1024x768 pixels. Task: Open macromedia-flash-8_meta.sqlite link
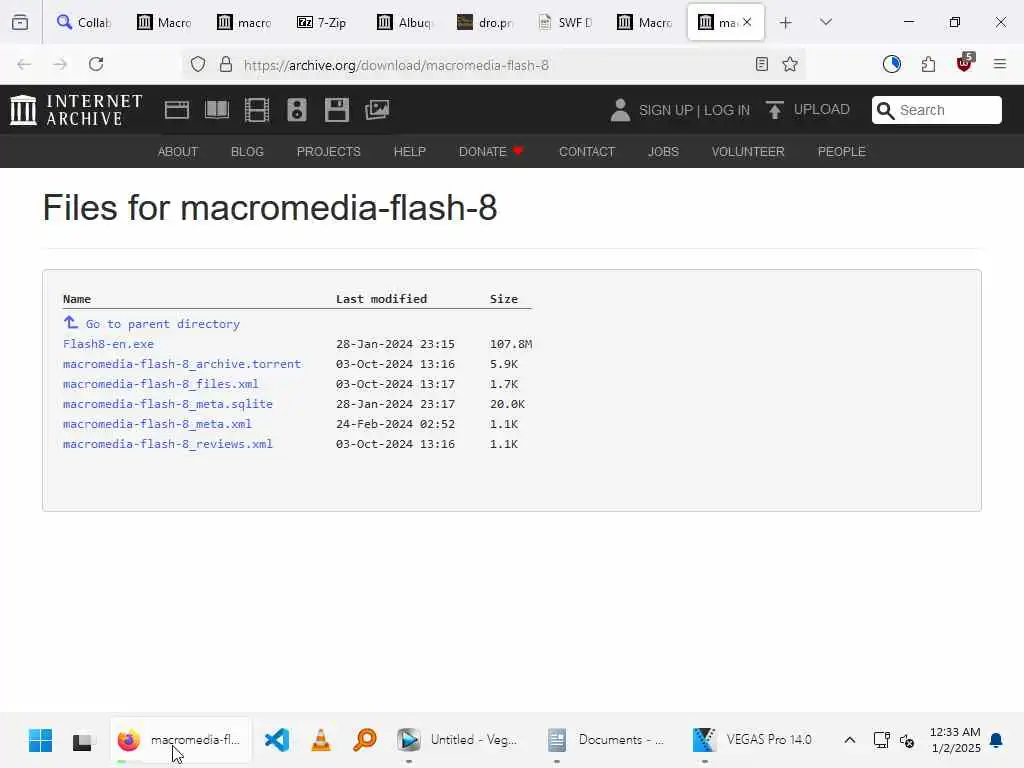pyautogui.click(x=168, y=404)
